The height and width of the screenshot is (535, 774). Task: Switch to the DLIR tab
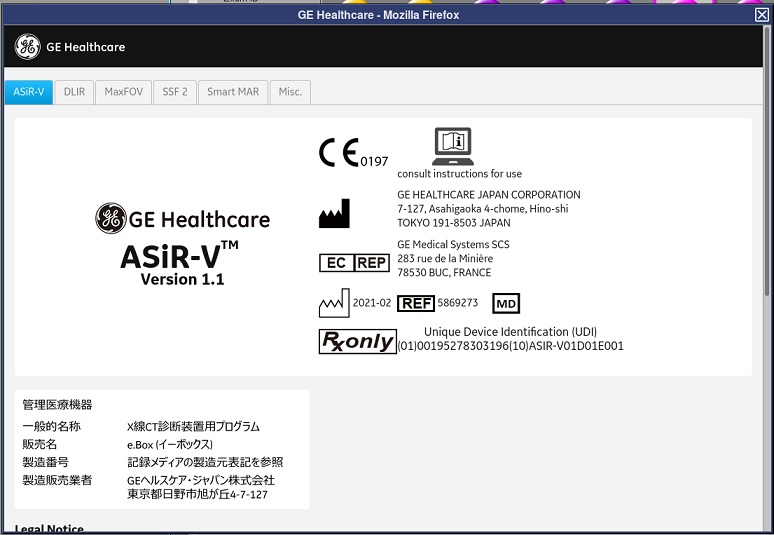pyautogui.click(x=74, y=92)
